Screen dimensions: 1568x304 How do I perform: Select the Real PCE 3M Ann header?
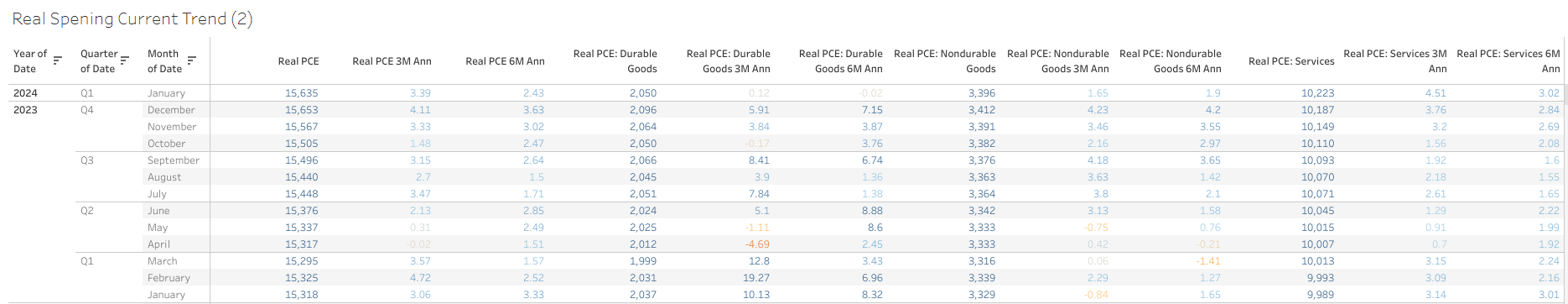coord(392,61)
